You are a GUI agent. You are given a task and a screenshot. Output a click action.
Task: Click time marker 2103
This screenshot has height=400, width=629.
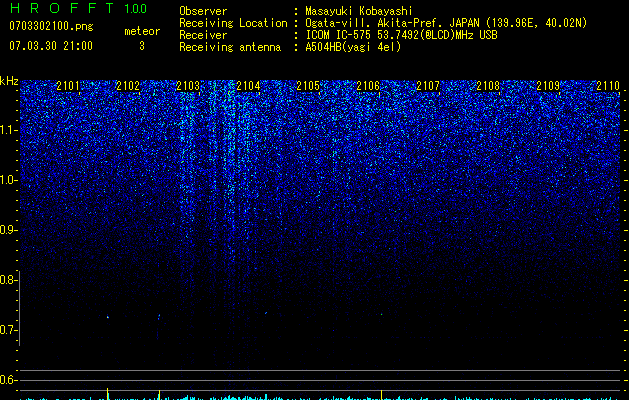pyautogui.click(x=188, y=86)
